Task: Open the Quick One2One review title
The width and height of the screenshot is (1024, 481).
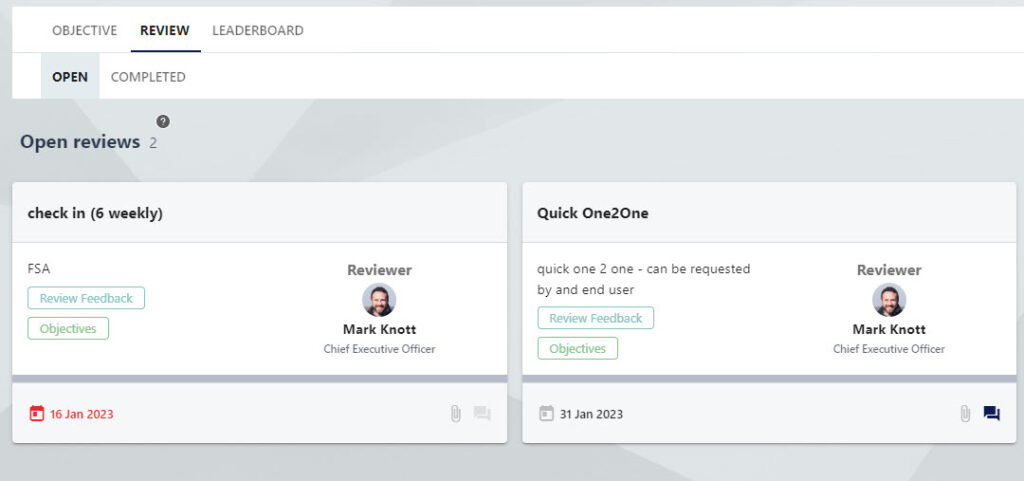Action: pos(593,213)
